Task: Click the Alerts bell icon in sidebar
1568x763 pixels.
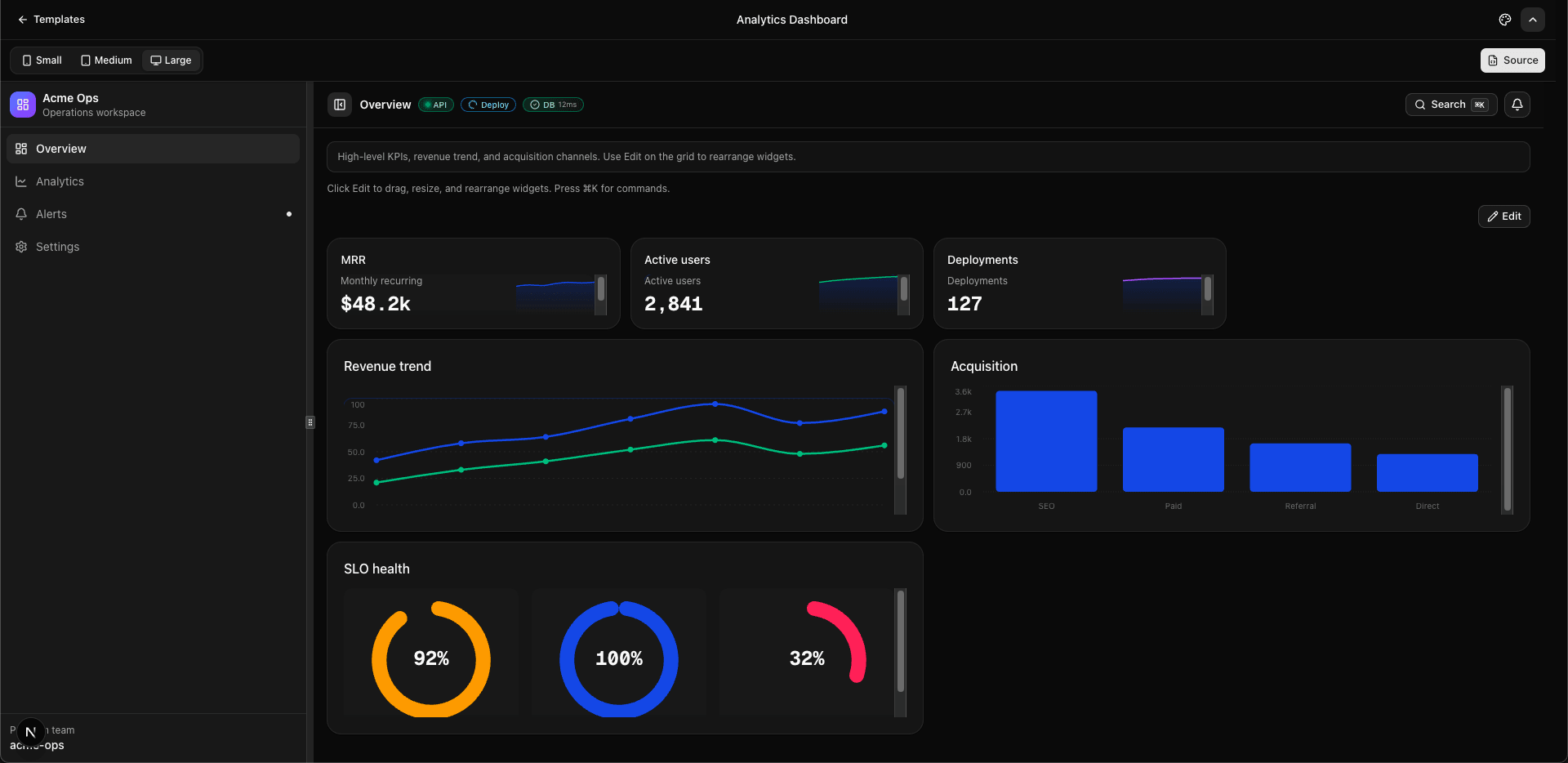Action: point(21,214)
